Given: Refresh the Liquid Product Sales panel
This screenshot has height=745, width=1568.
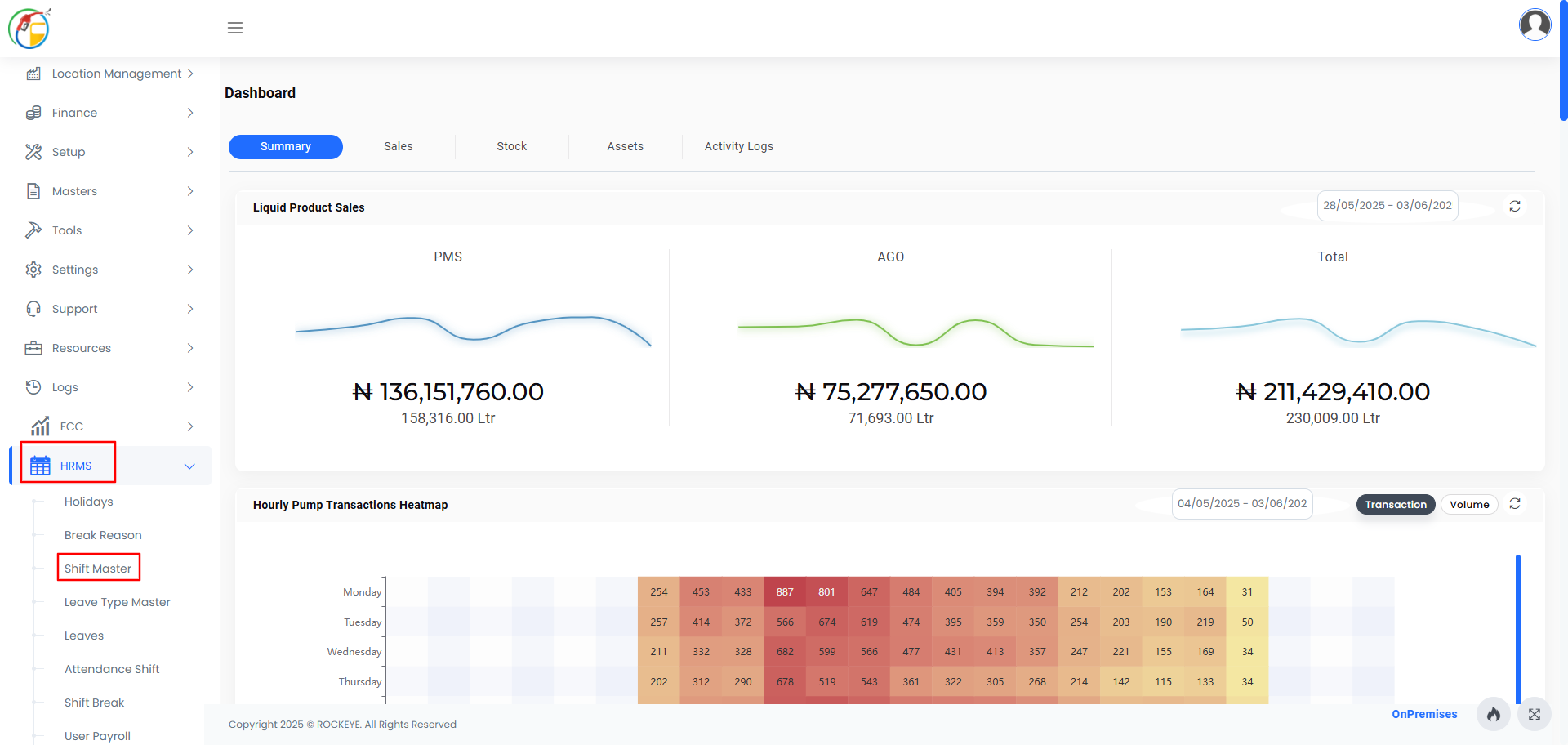Looking at the screenshot, I should tap(1515, 206).
